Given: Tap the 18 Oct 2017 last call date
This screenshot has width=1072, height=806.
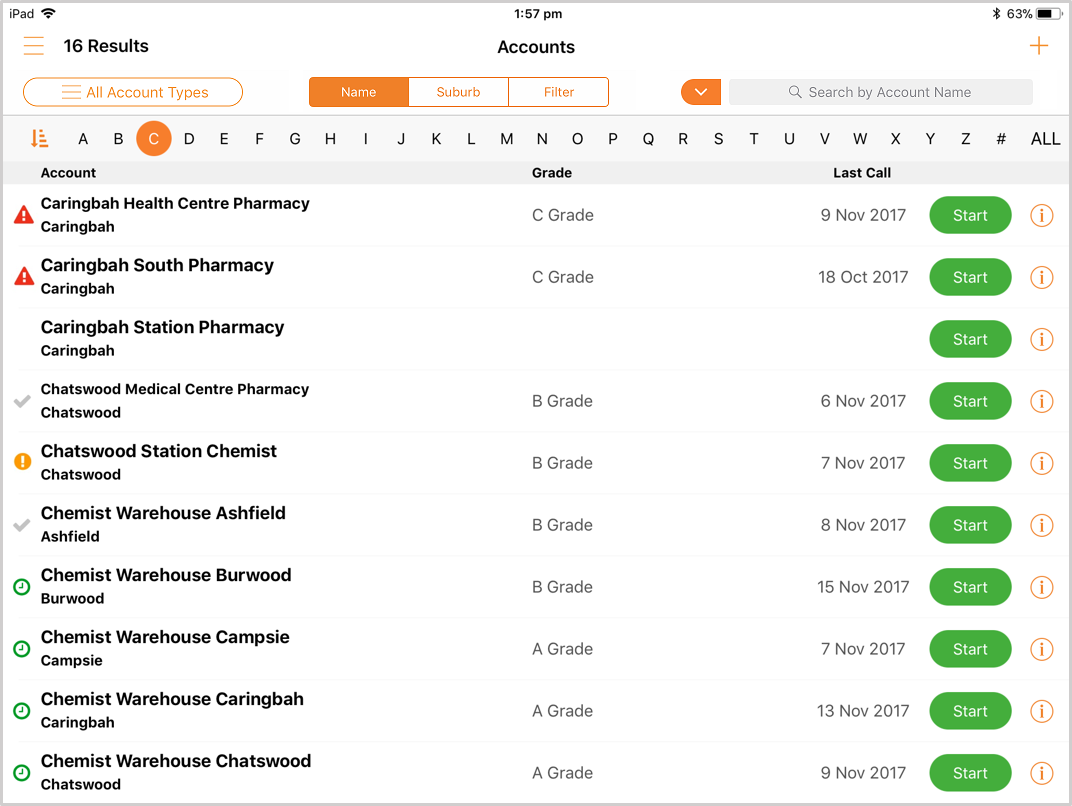Looking at the screenshot, I should coord(863,278).
